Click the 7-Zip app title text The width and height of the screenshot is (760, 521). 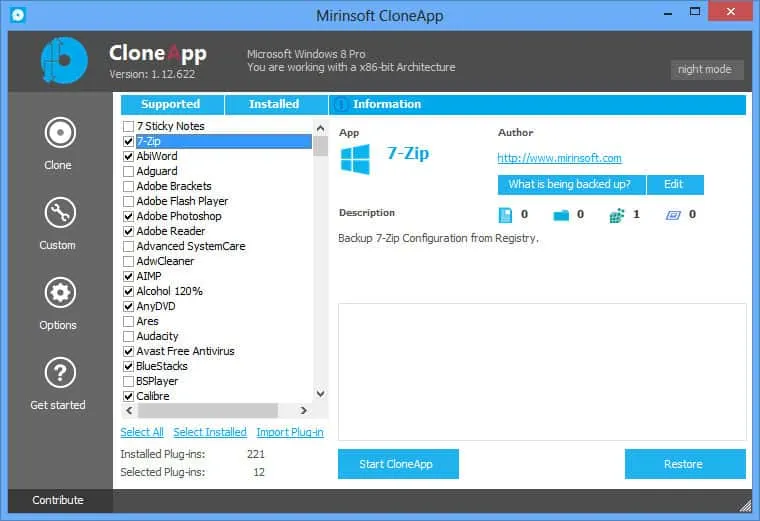click(x=408, y=154)
